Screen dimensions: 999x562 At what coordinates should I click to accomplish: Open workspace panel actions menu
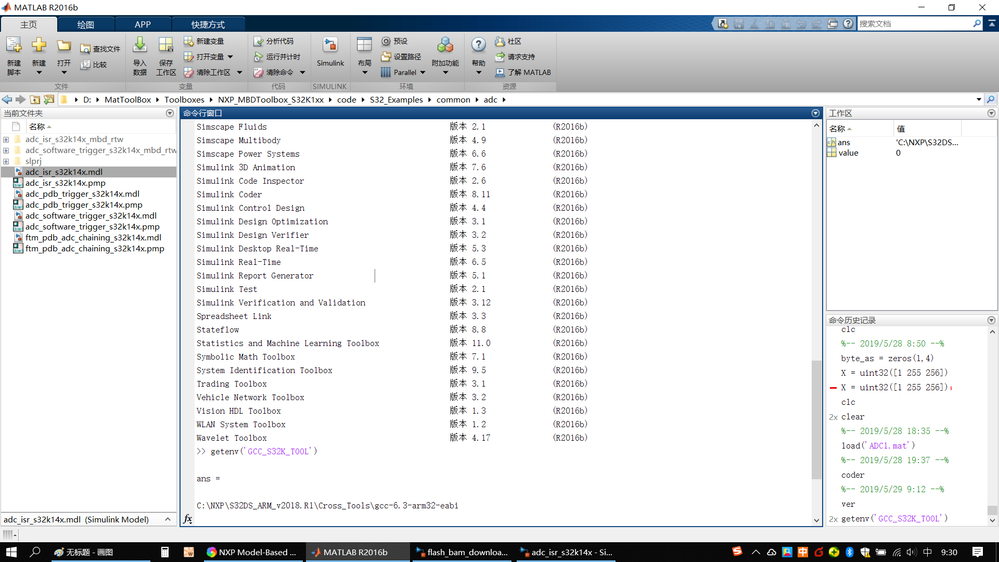991,113
